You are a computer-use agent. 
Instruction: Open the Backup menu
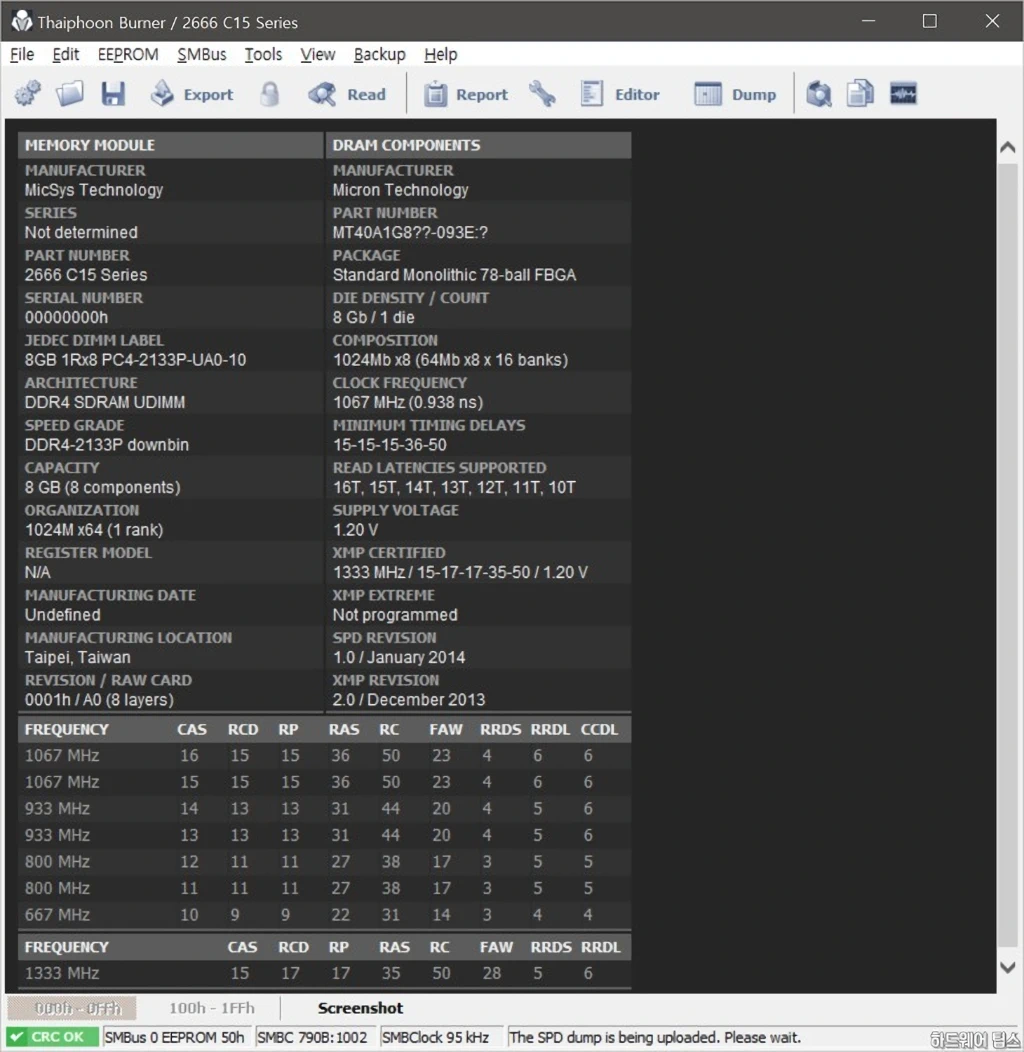[380, 54]
